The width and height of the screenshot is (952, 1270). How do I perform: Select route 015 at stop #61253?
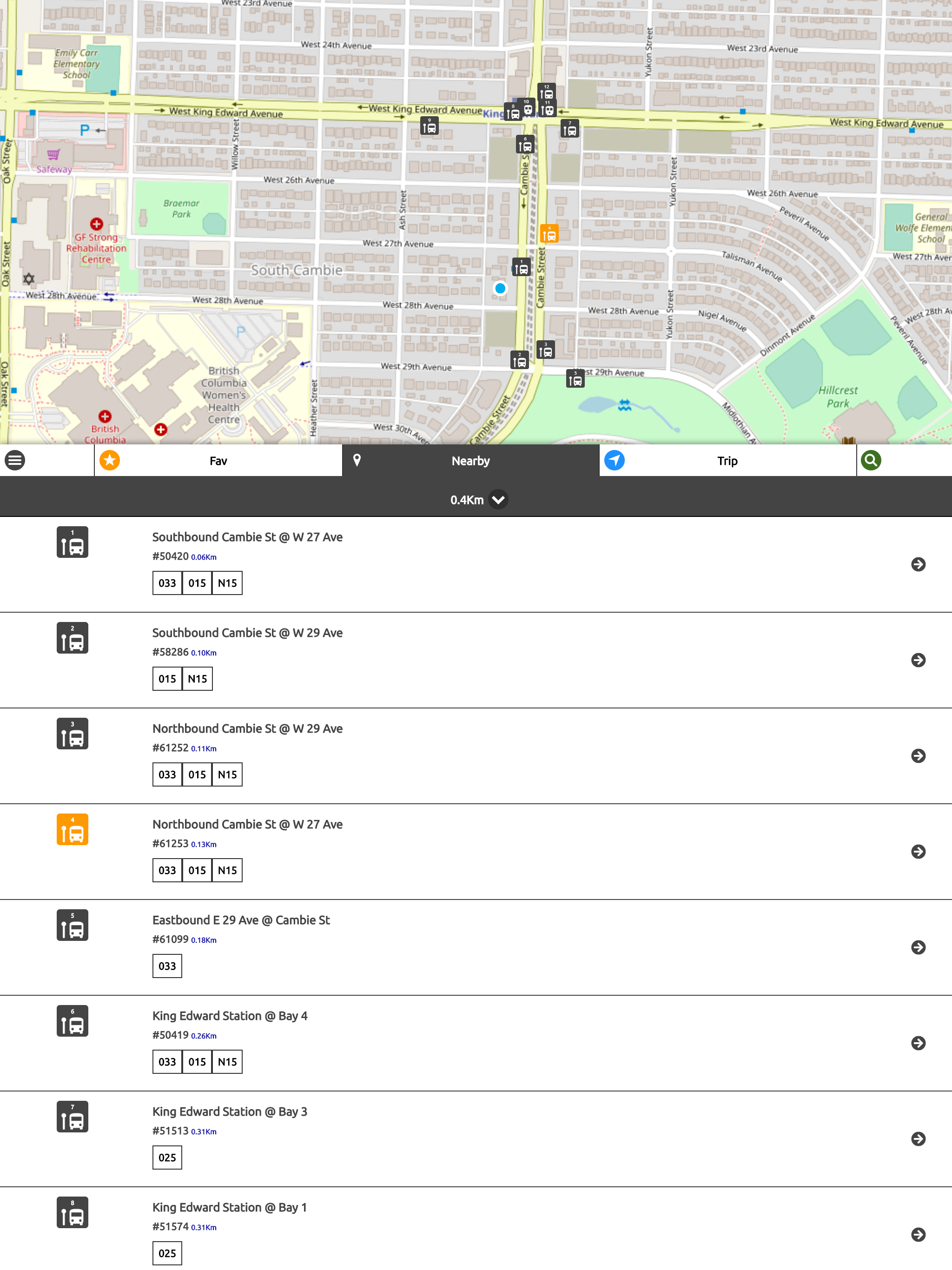tap(197, 870)
